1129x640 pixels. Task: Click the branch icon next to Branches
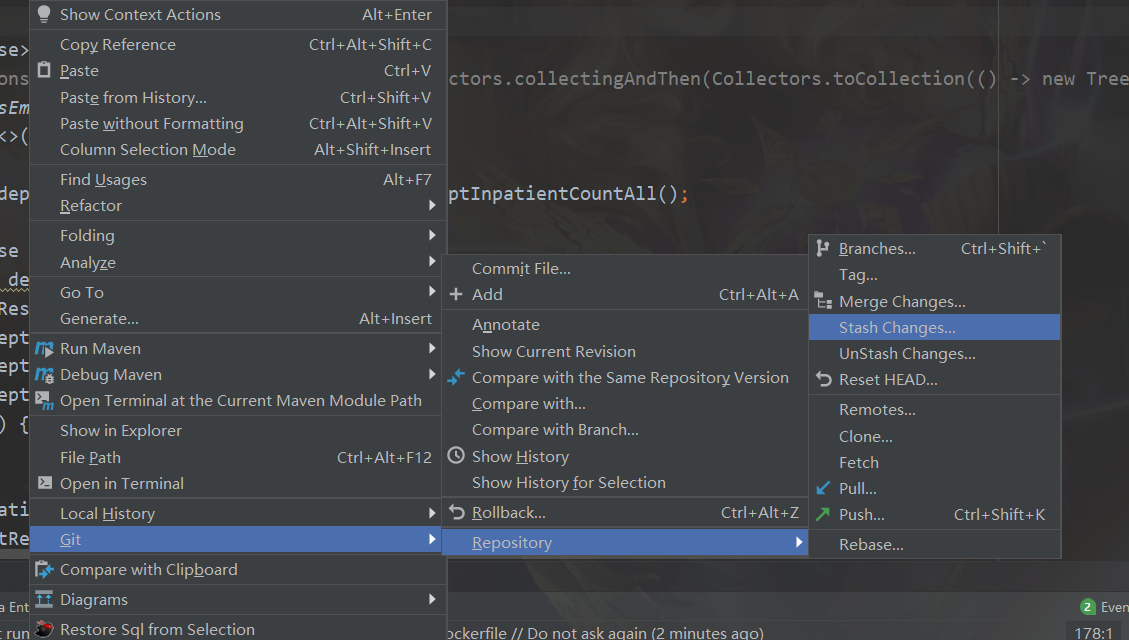[x=823, y=249]
